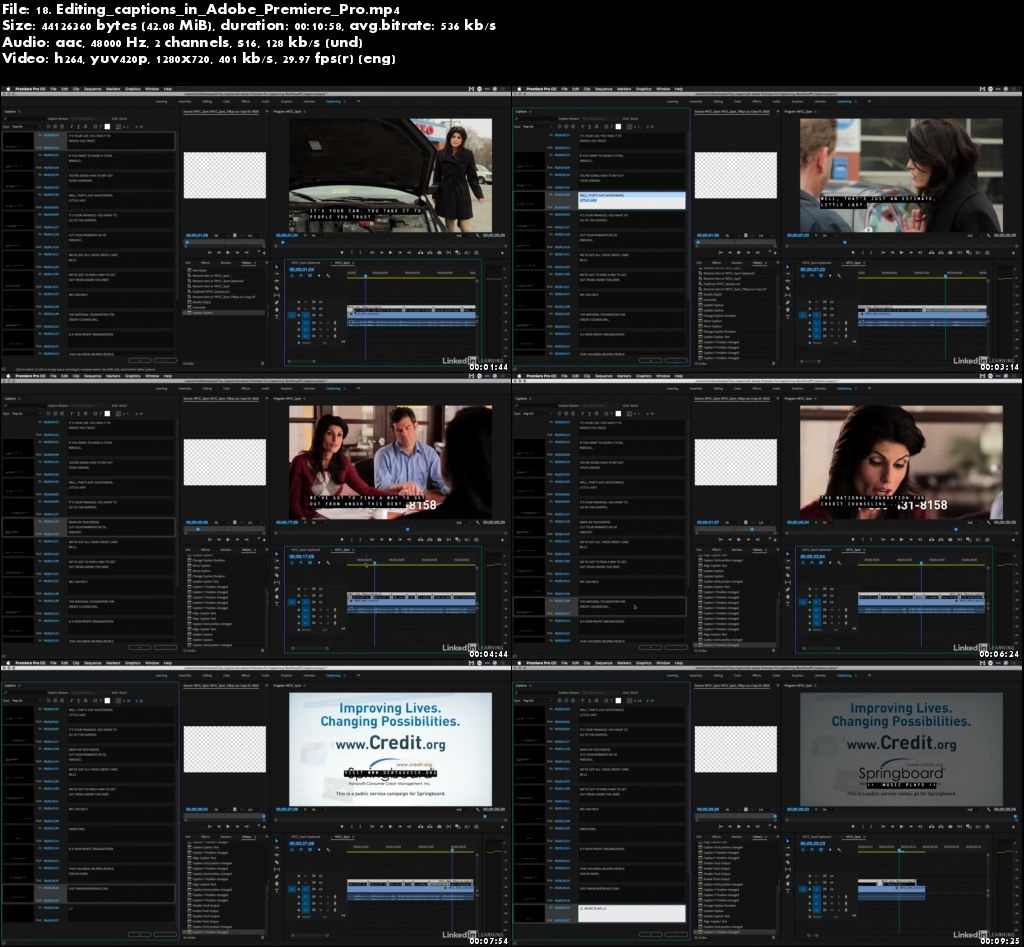Click Program monitor timecode in the 00:03:14 frame
The width and height of the screenshot is (1024, 947).
(x=797, y=235)
